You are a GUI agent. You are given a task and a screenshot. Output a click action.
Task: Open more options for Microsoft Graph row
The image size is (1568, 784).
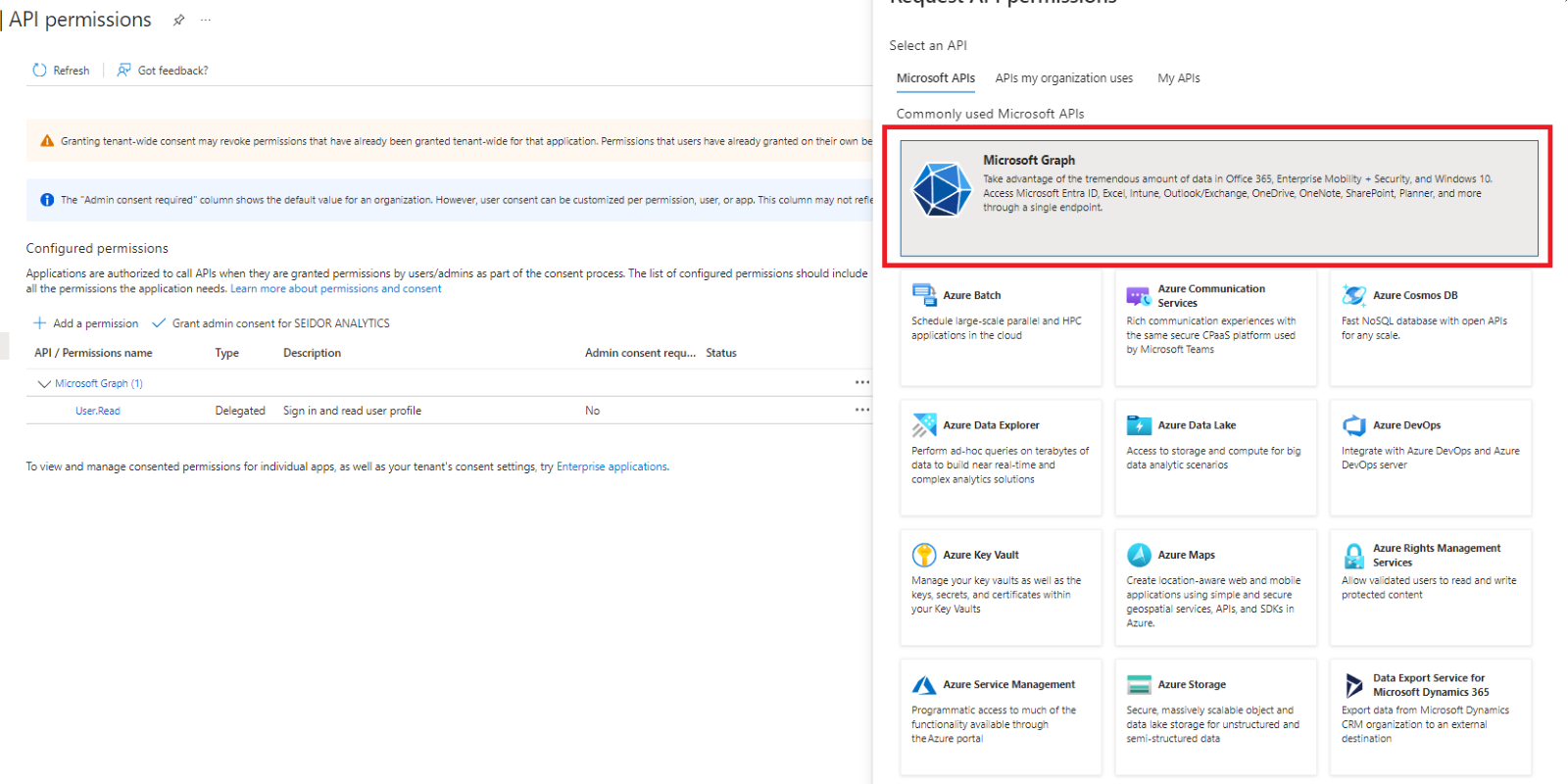pyautogui.click(x=861, y=383)
